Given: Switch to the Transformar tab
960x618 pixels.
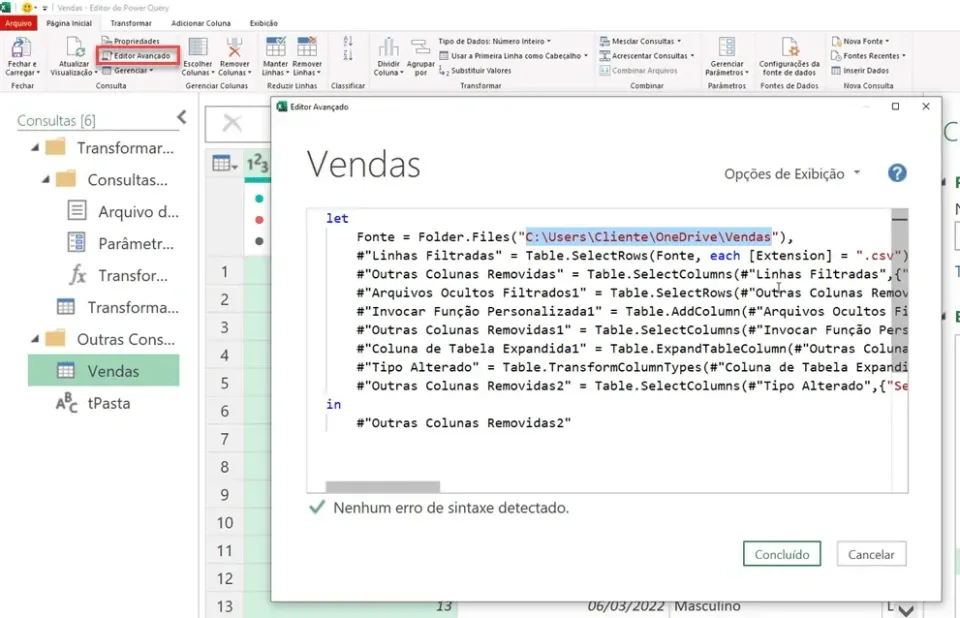Looking at the screenshot, I should pos(131,23).
